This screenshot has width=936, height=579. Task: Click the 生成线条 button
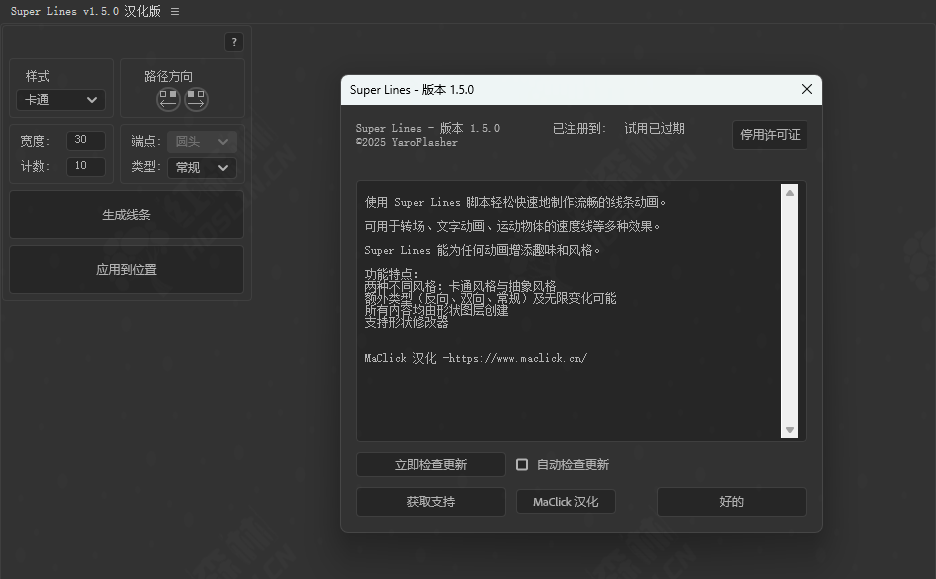click(127, 215)
